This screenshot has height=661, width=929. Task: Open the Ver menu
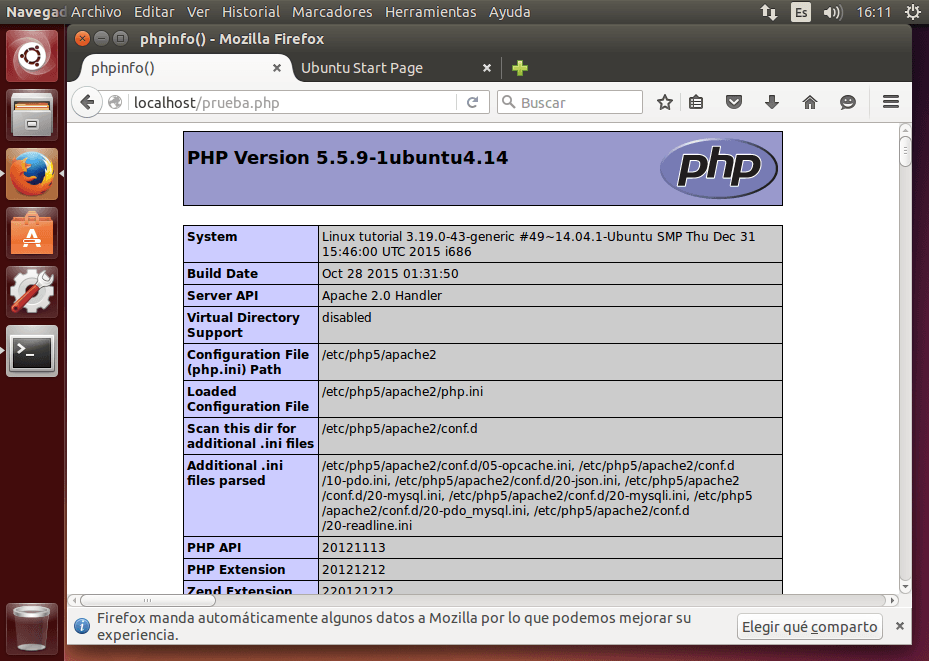pos(198,12)
